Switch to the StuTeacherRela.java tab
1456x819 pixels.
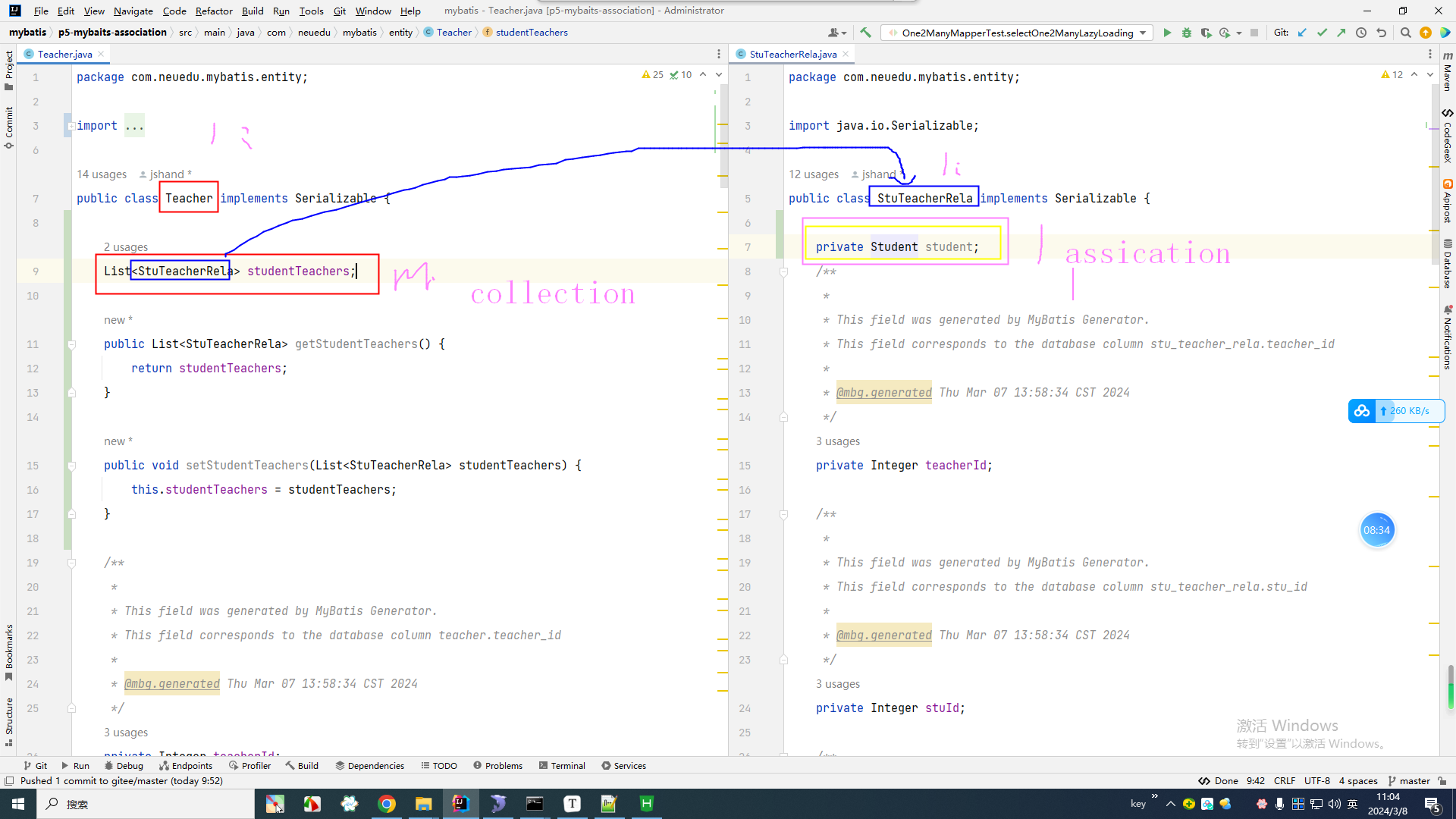(x=792, y=54)
